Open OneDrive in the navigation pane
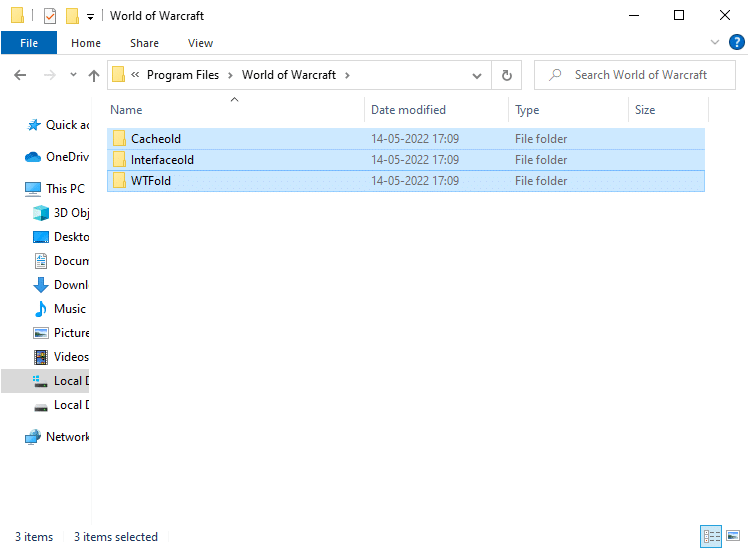749x549 pixels. [56, 157]
